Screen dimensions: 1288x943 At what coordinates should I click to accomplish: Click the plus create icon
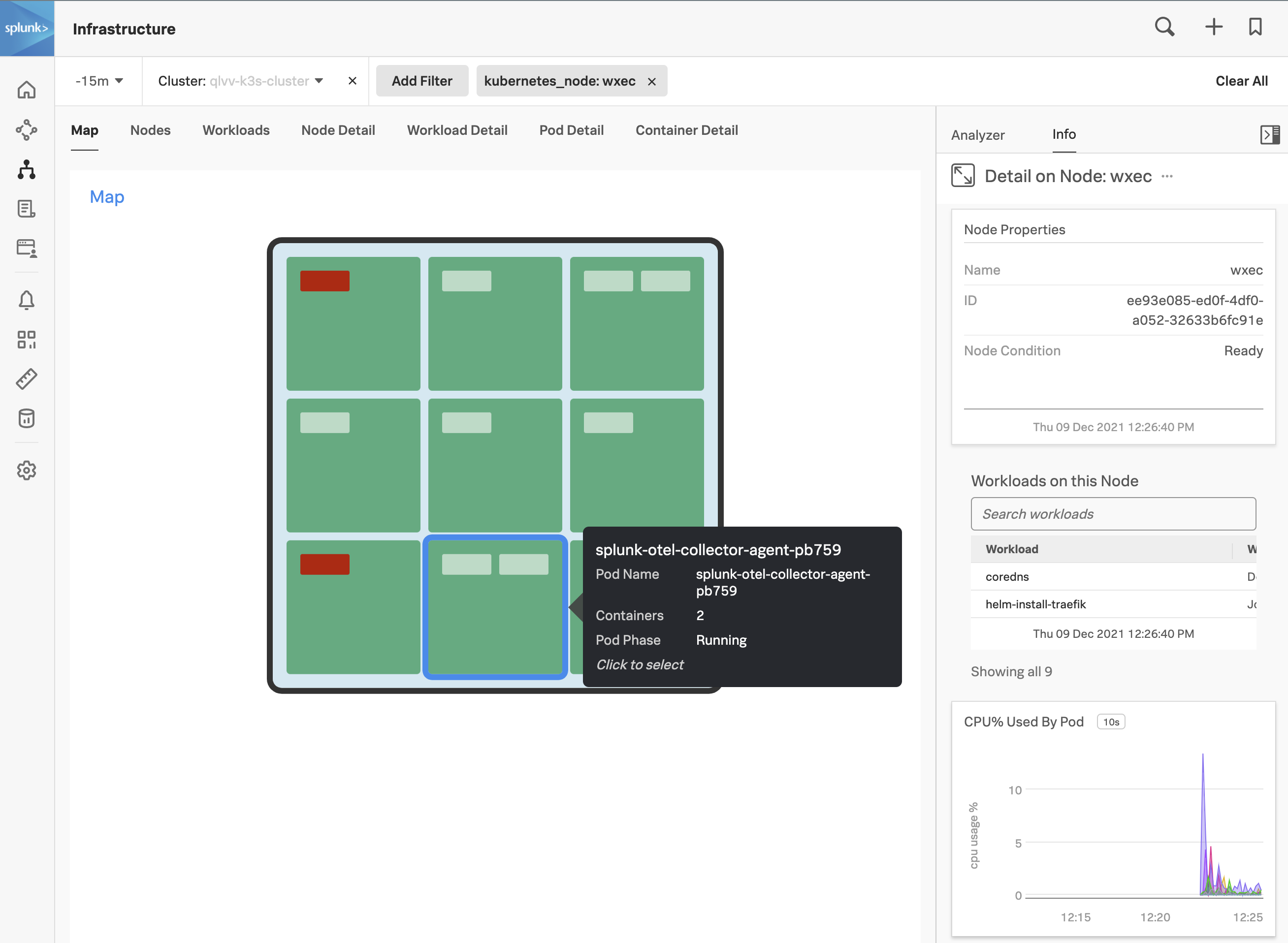point(1213,27)
